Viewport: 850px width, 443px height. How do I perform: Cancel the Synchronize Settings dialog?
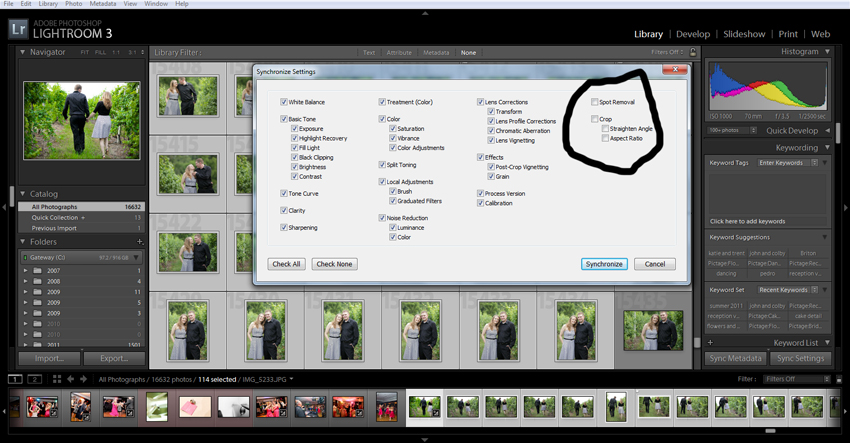point(655,264)
